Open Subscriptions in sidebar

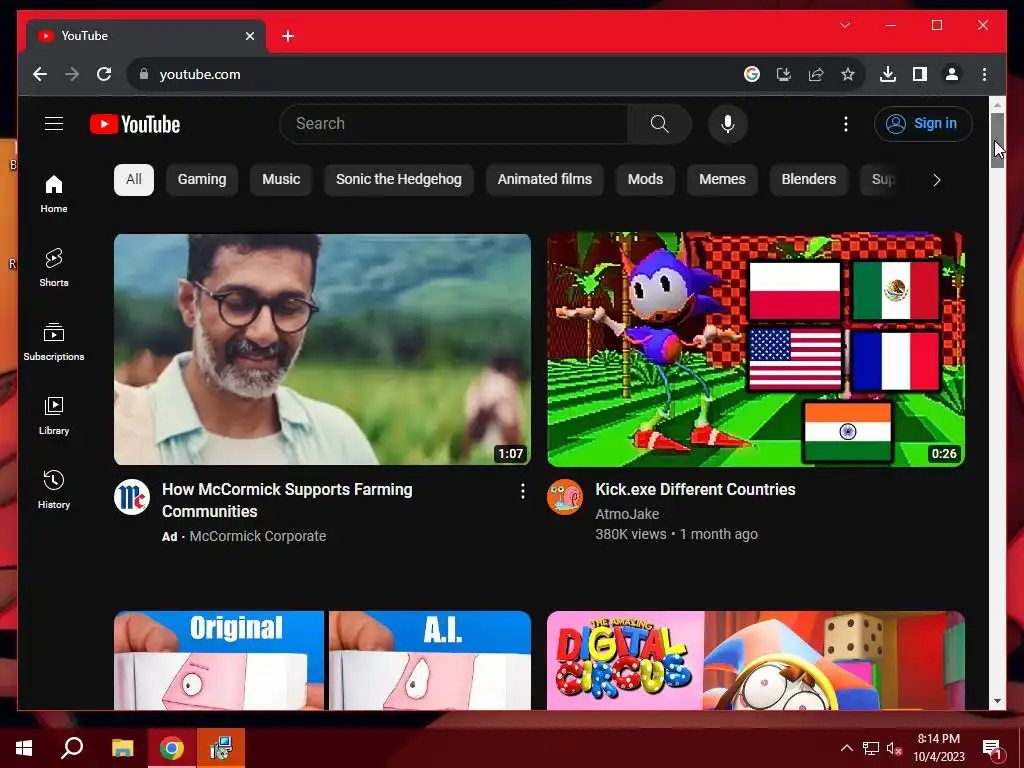[x=54, y=342]
